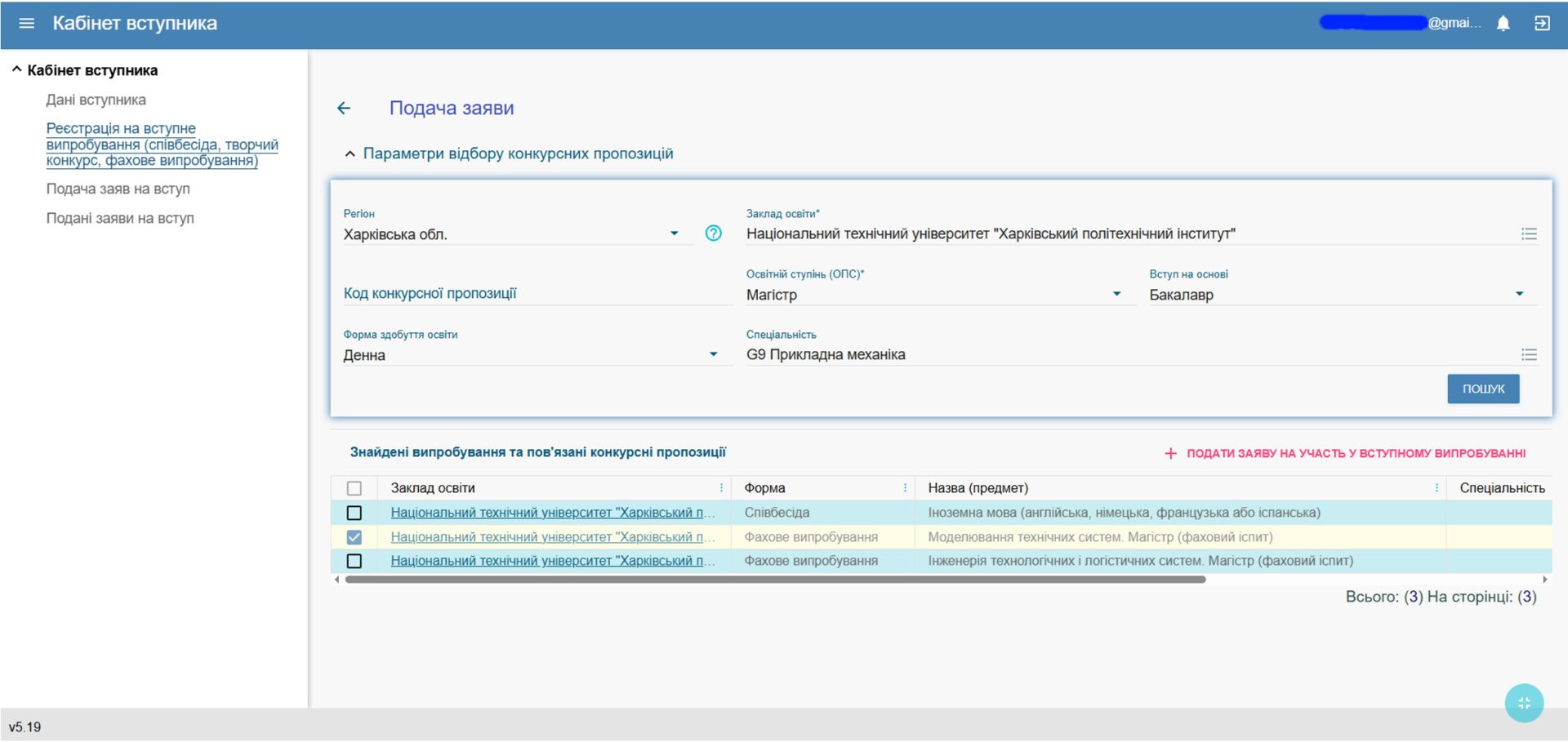This screenshot has height=742, width=1568.
Task: Click the round collapse fullscreen button
Action: (x=1524, y=703)
